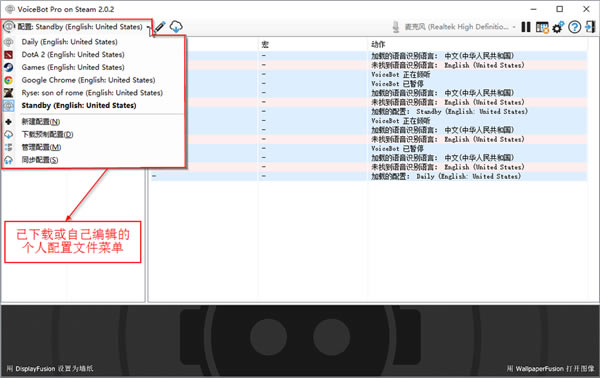Collapse the 配置 Standby profile dropdown

(77, 27)
